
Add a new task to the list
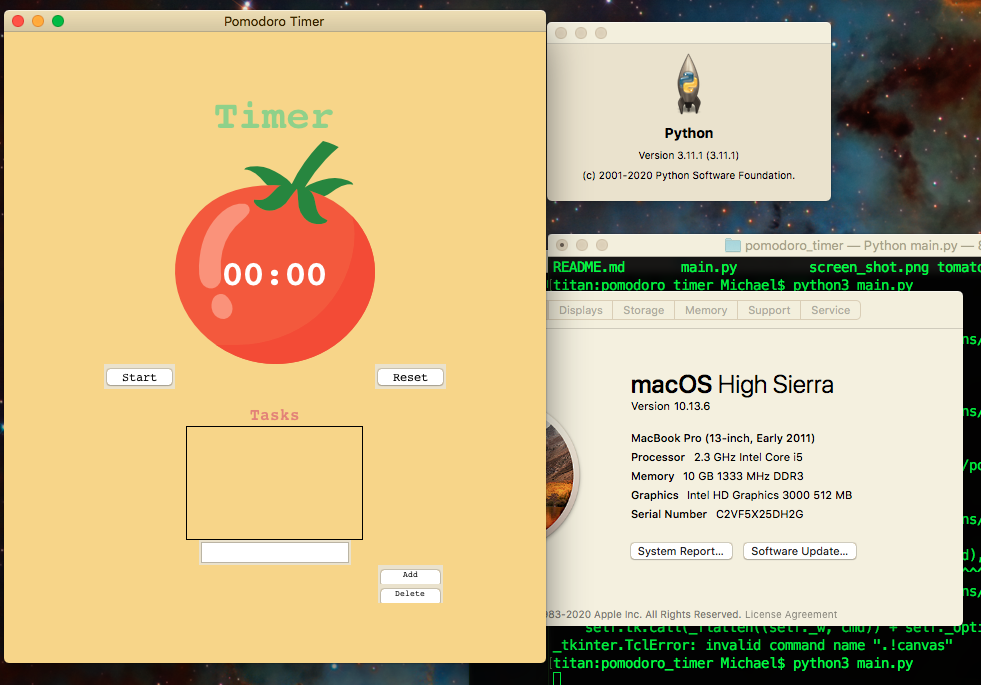[410, 575]
